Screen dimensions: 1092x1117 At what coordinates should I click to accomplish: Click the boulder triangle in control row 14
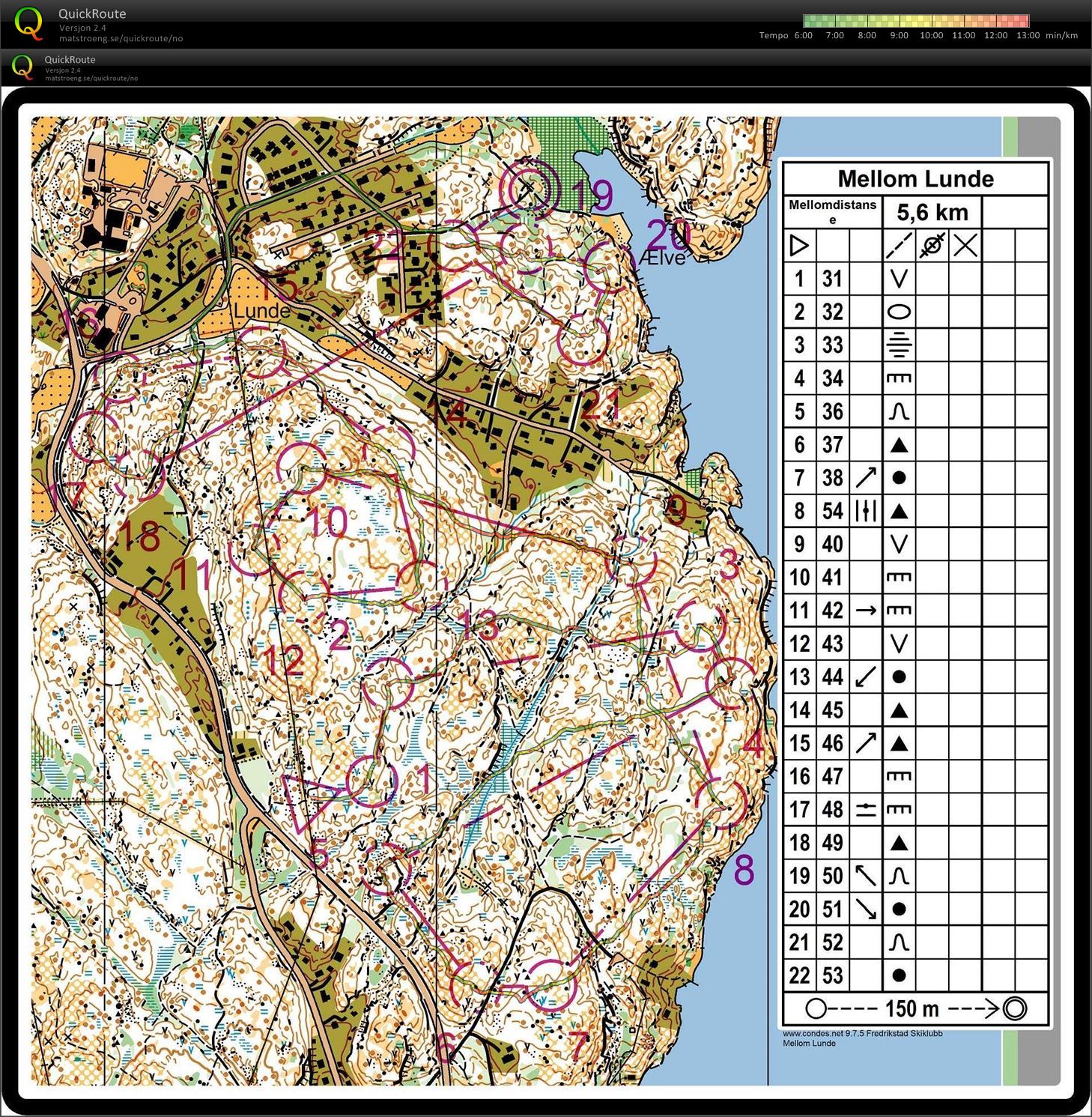click(899, 710)
